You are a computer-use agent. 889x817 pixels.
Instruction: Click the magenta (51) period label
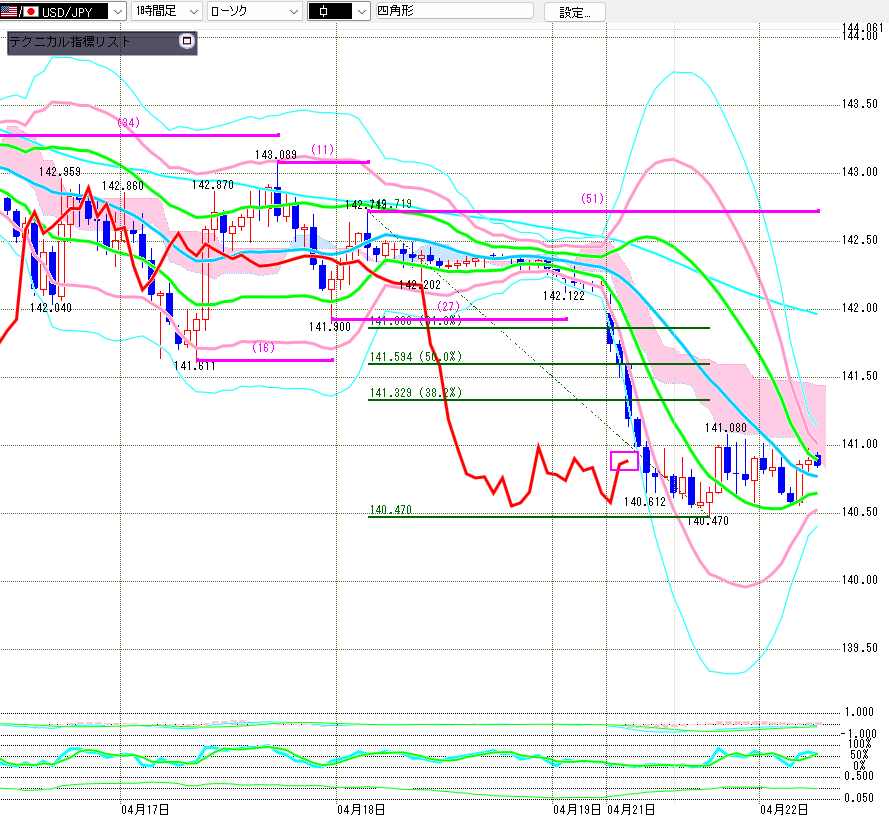click(592, 198)
